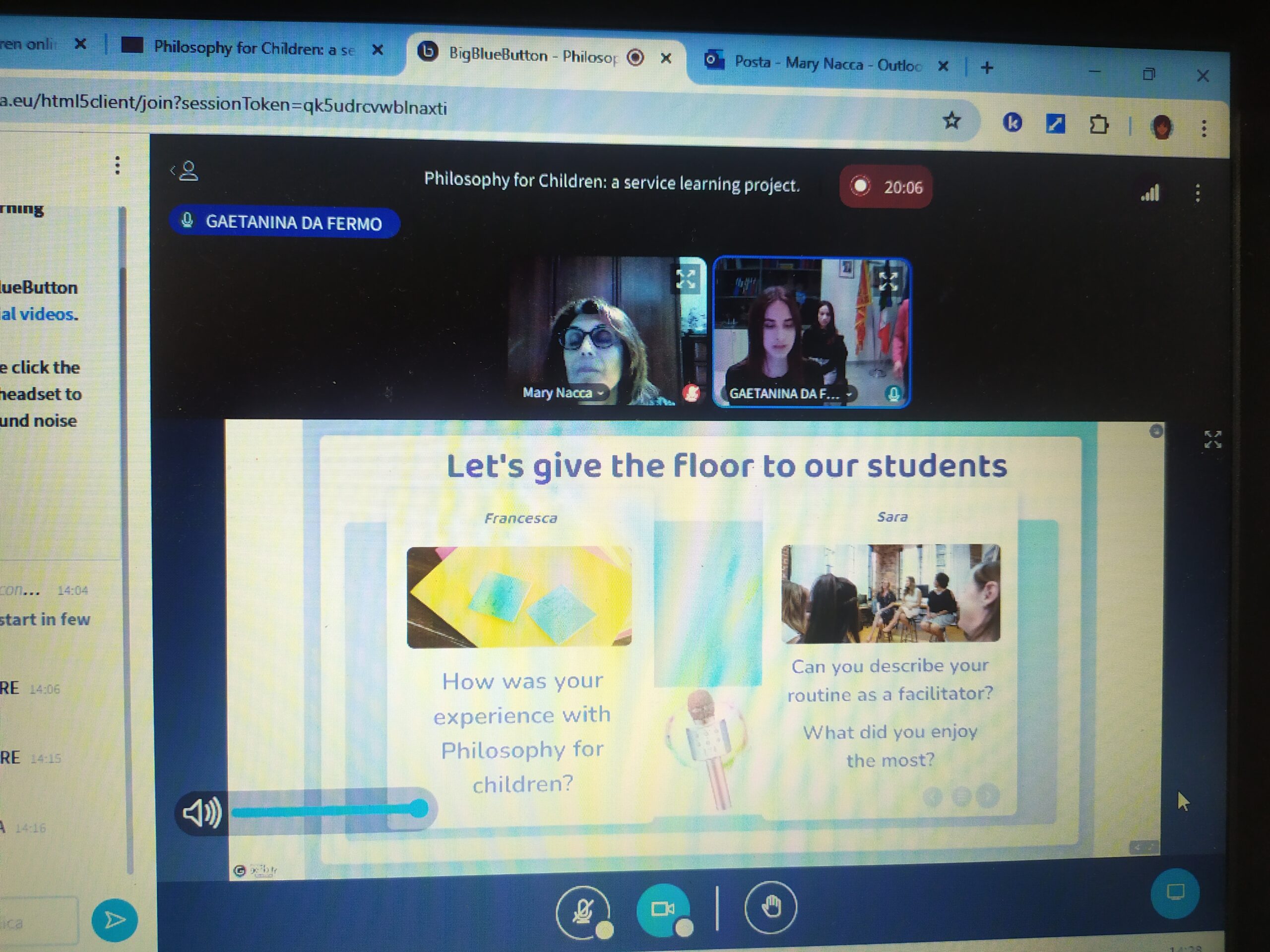Viewport: 1270px width, 952px height.
Task: Close the leftmost 'ren onli' tab
Action: coord(80,44)
